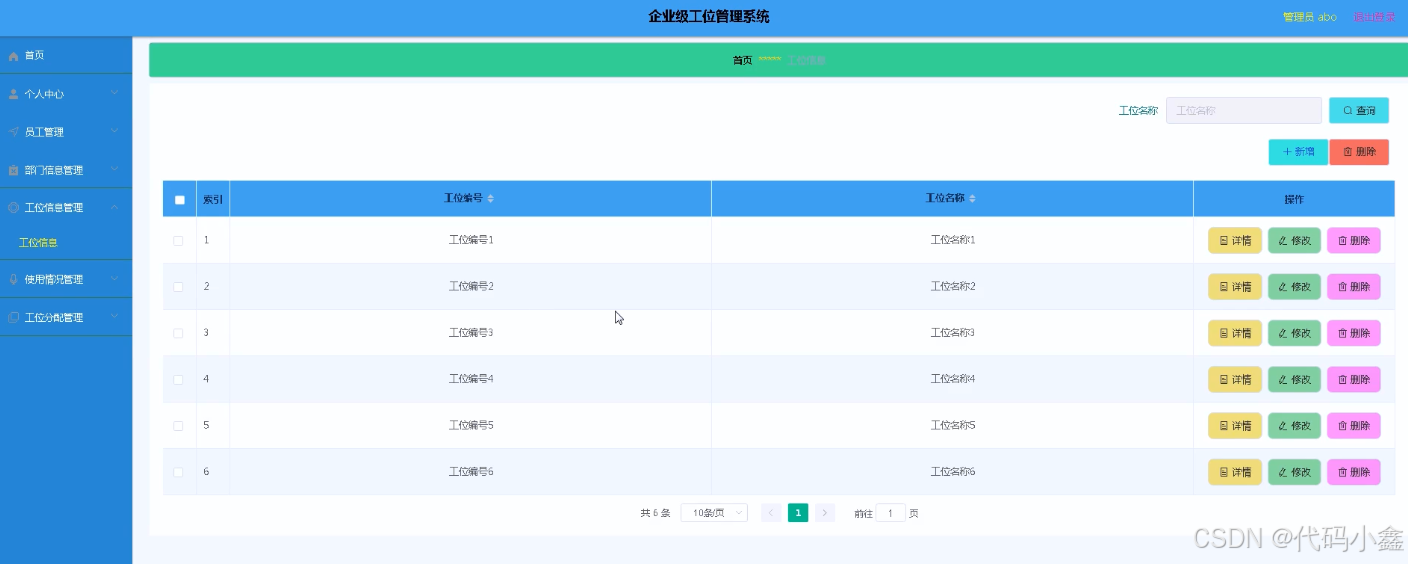
Task: Open the 使用情况管理 sidebar menu
Action: (66, 279)
